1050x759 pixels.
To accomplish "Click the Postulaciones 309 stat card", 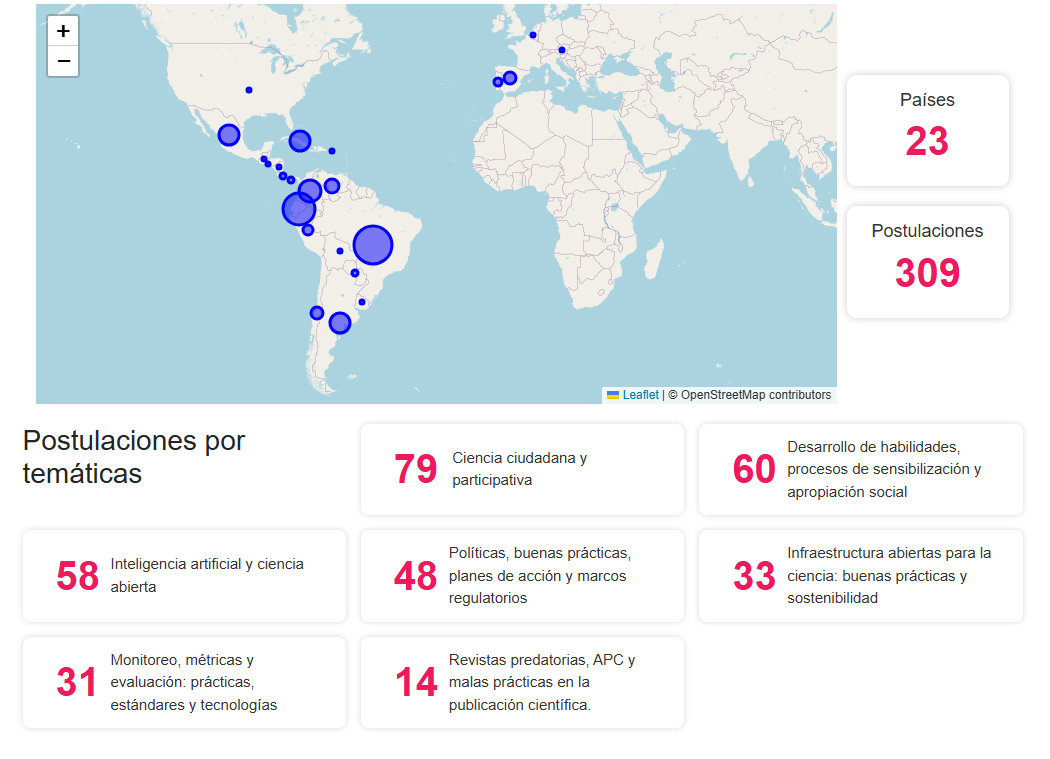I will [927, 262].
